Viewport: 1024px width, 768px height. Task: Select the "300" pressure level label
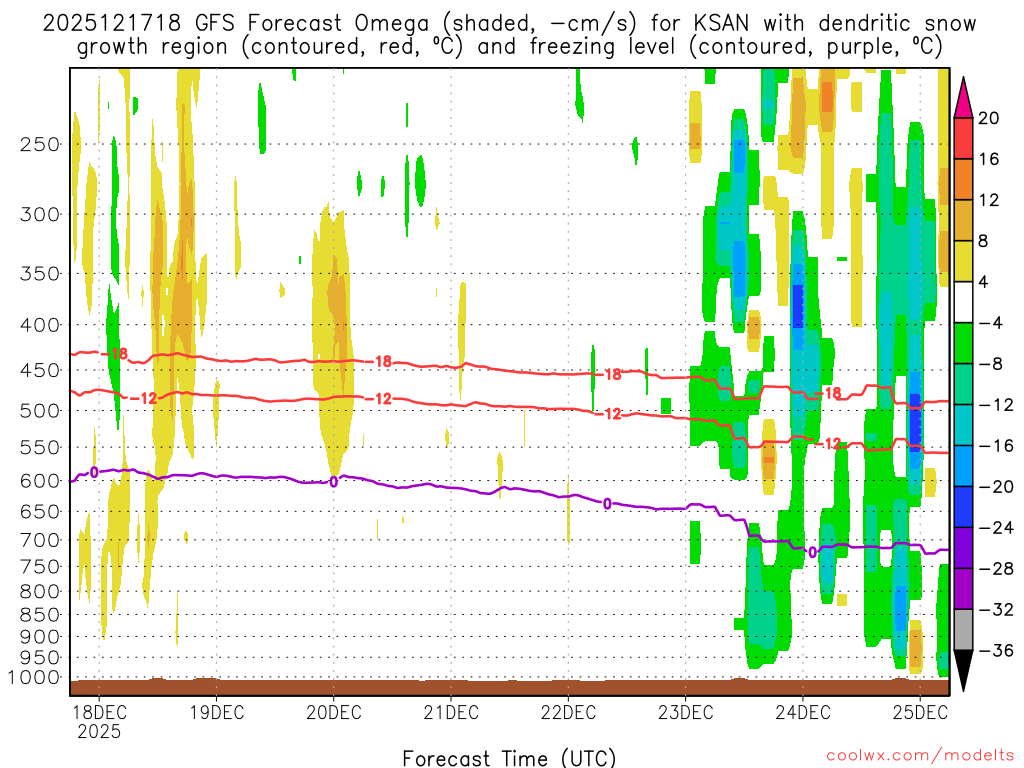[x=40, y=214]
